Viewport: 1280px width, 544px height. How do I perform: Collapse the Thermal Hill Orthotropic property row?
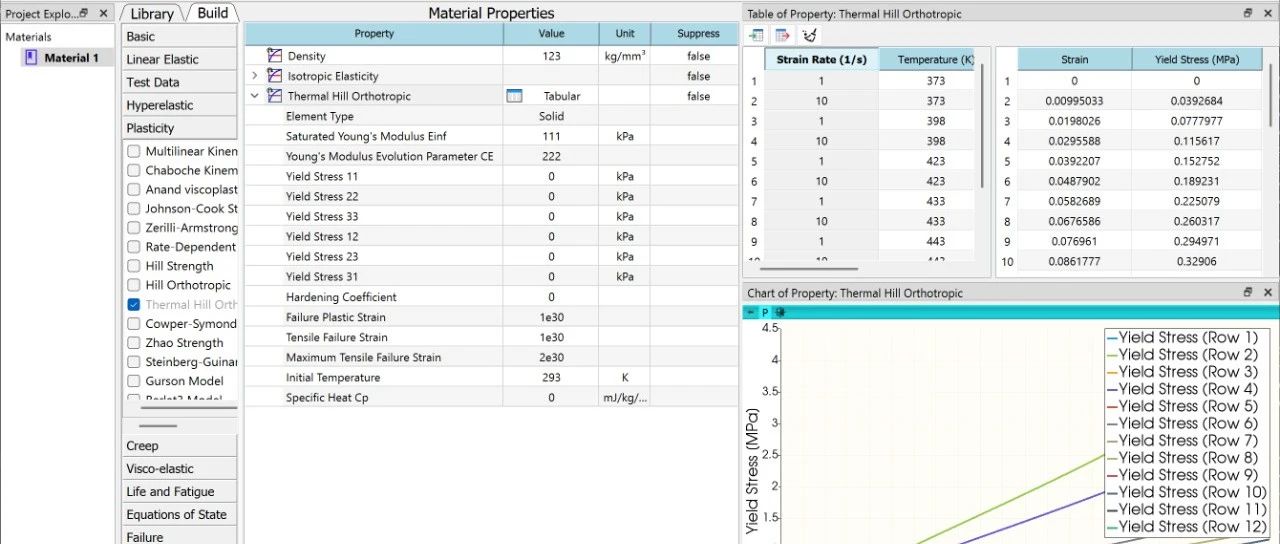[x=255, y=96]
